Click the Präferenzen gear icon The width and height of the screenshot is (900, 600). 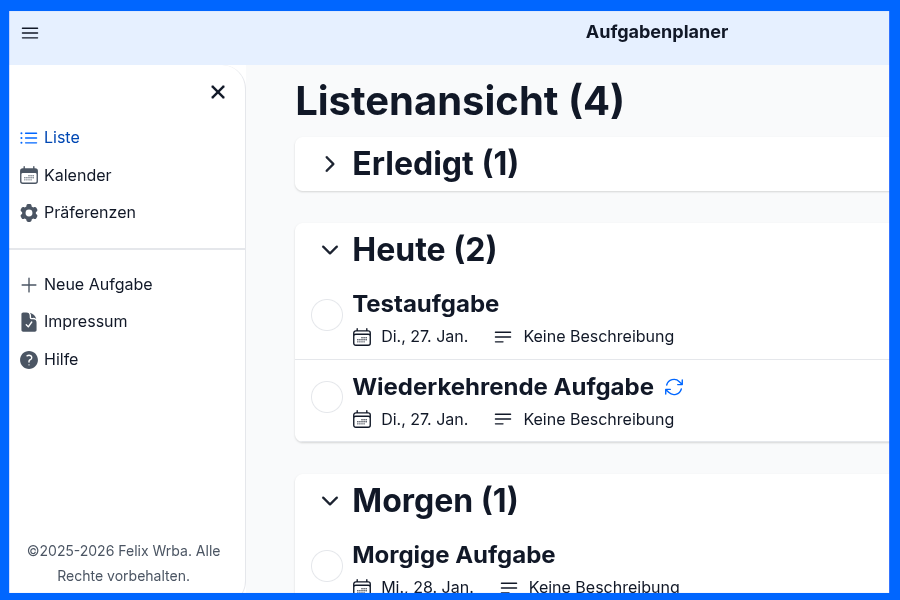coord(28,212)
